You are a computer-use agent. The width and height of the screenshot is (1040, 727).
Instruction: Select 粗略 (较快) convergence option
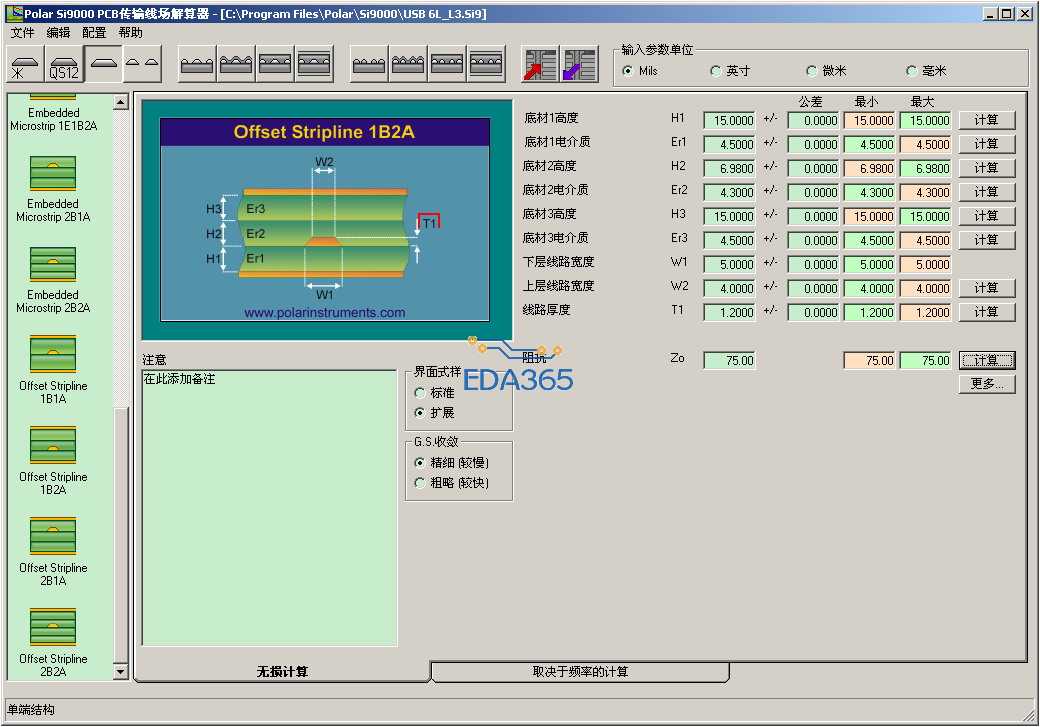point(419,483)
